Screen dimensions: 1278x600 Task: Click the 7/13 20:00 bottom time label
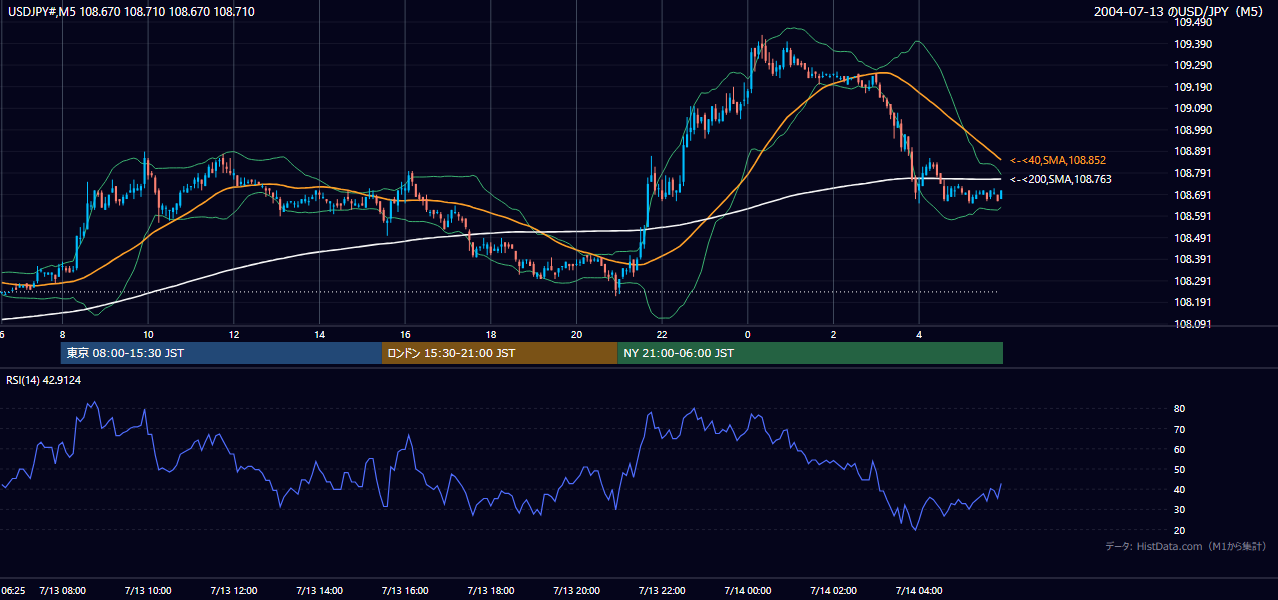[577, 590]
